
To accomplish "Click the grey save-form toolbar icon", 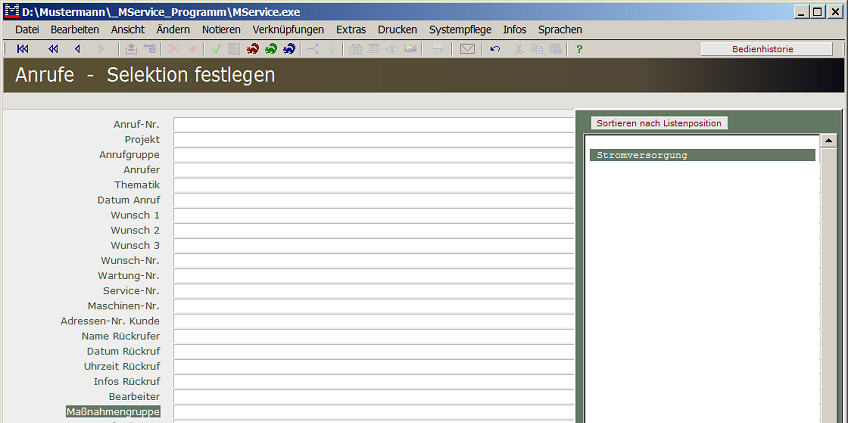I will pos(234,49).
